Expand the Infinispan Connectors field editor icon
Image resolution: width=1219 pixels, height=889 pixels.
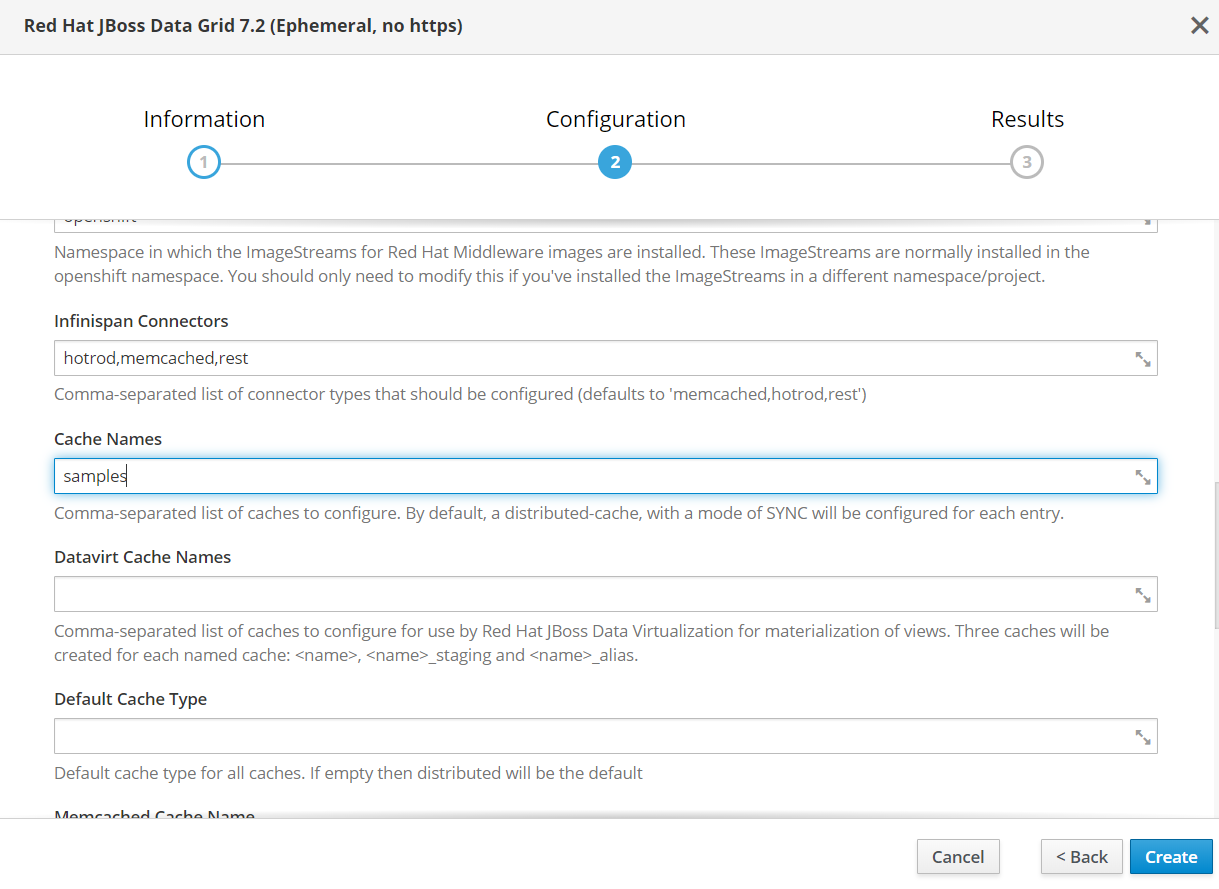1143,359
